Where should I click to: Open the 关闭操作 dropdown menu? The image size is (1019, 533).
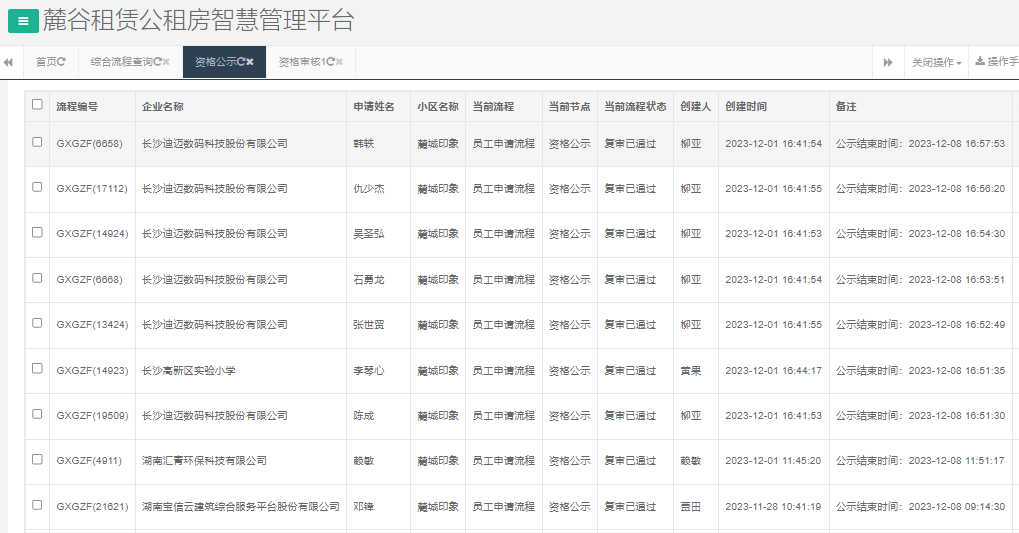[x=936, y=62]
